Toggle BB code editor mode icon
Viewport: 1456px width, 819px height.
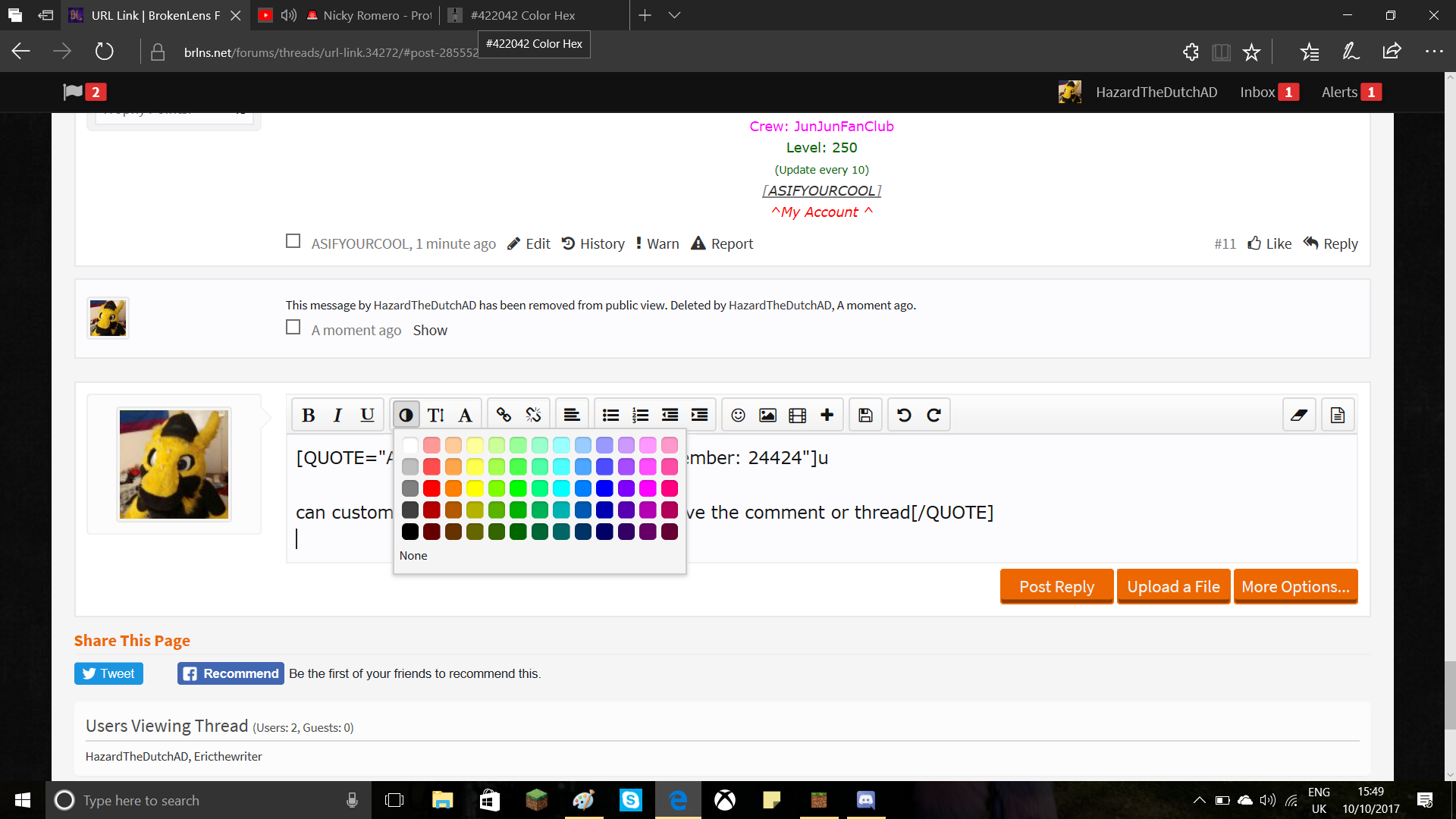[1338, 415]
